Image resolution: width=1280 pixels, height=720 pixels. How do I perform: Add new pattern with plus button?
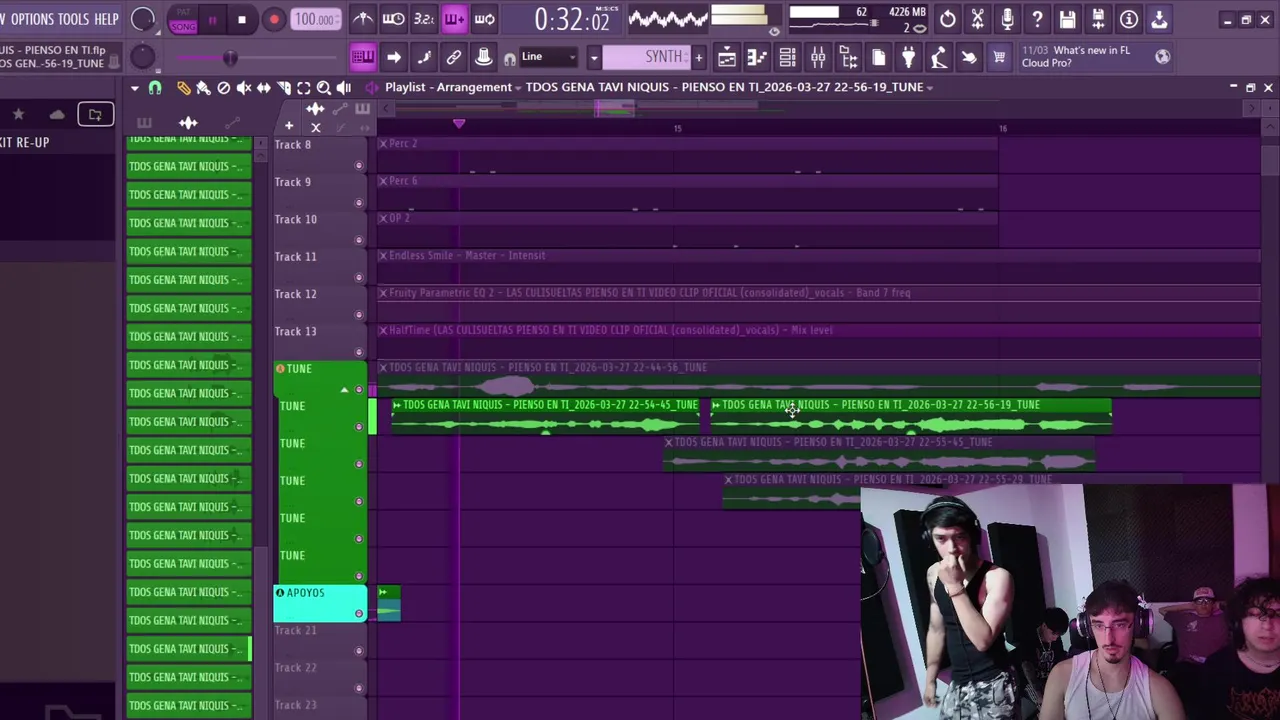coord(699,57)
